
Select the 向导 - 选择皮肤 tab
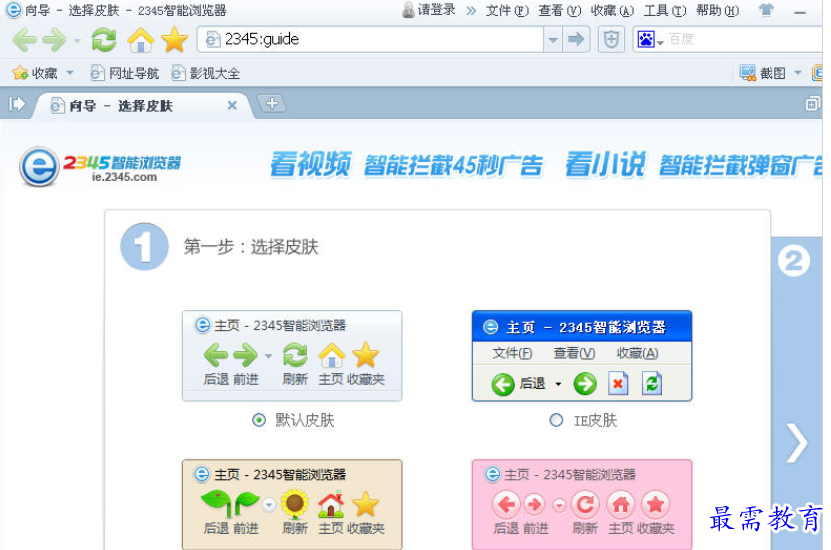pos(138,105)
